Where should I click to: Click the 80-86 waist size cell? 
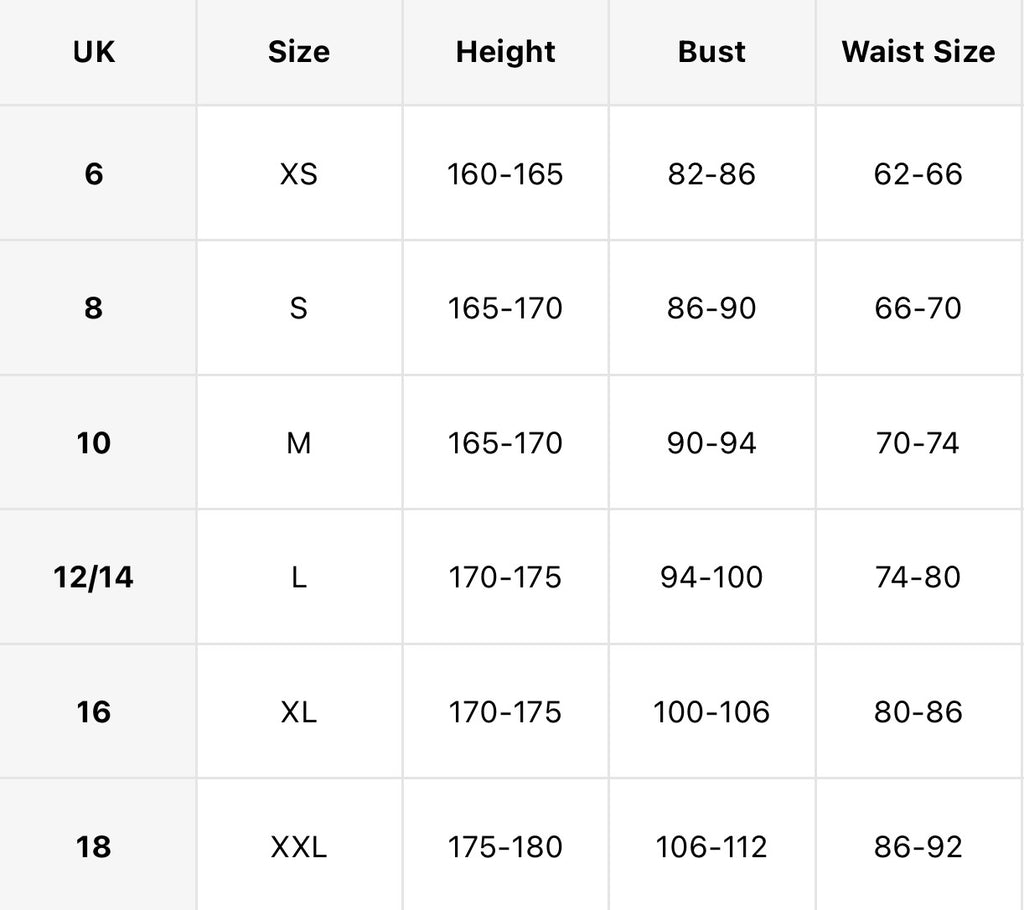[918, 712]
